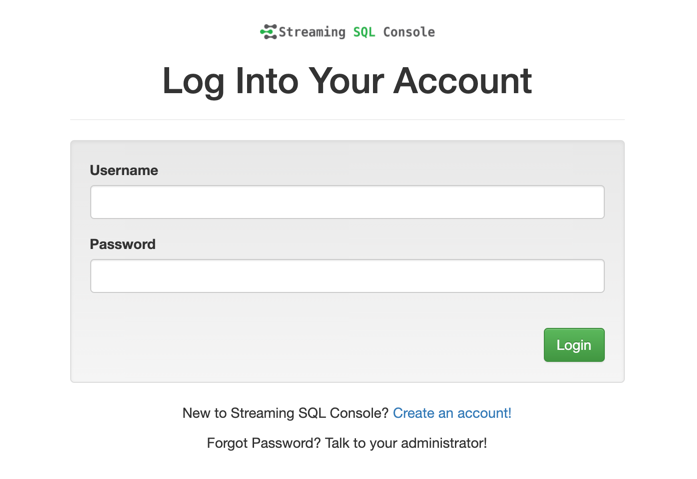
Task: Click the Username input field
Action: point(347,202)
